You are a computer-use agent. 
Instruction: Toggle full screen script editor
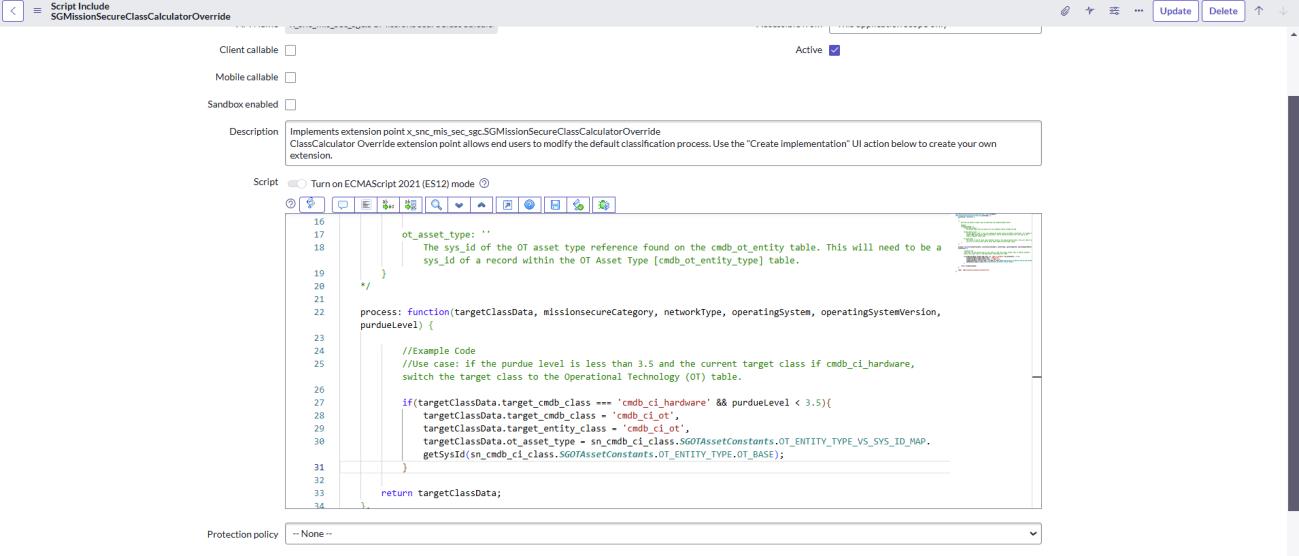pos(507,203)
